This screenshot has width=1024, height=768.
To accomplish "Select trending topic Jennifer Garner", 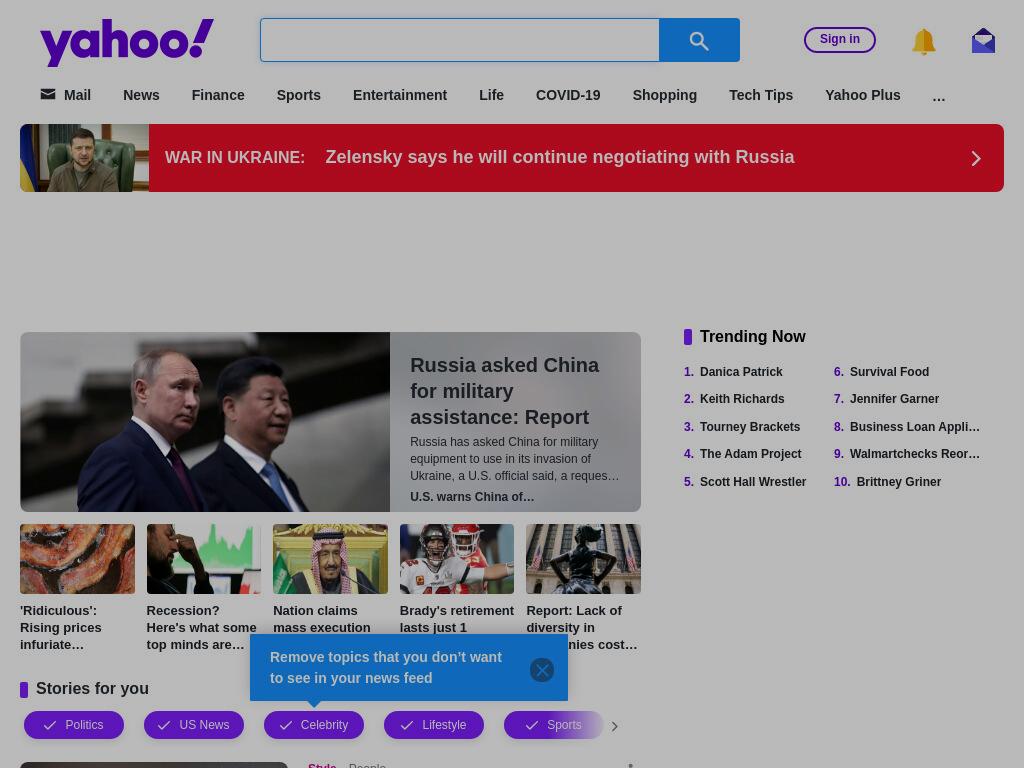I will 894,399.
